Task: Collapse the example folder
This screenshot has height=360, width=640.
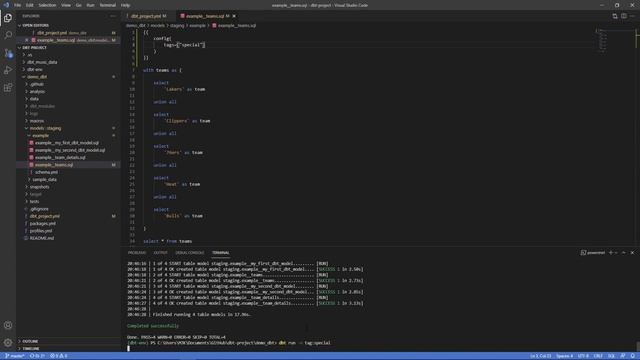Action: point(40,136)
